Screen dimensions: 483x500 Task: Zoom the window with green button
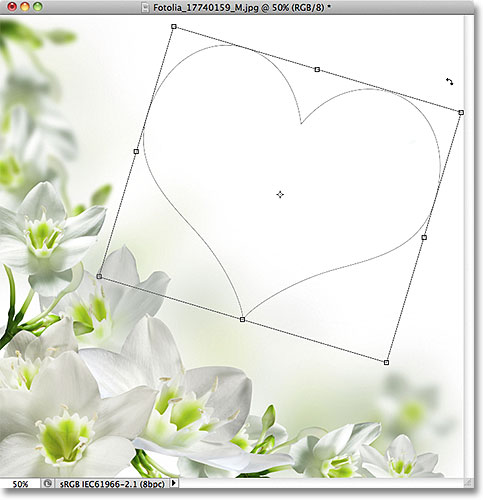38,7
